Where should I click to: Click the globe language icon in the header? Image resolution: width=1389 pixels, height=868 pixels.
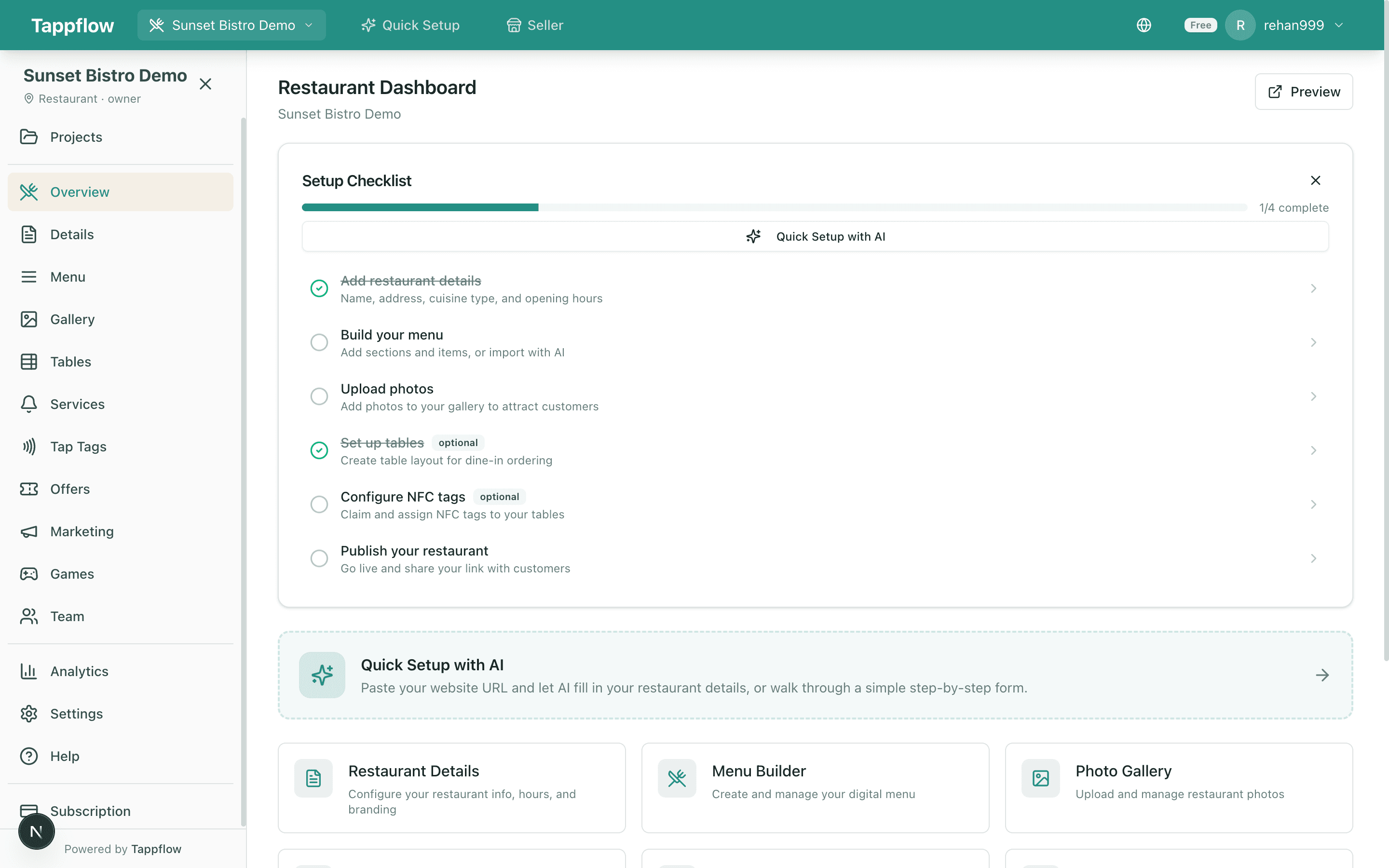tap(1144, 25)
